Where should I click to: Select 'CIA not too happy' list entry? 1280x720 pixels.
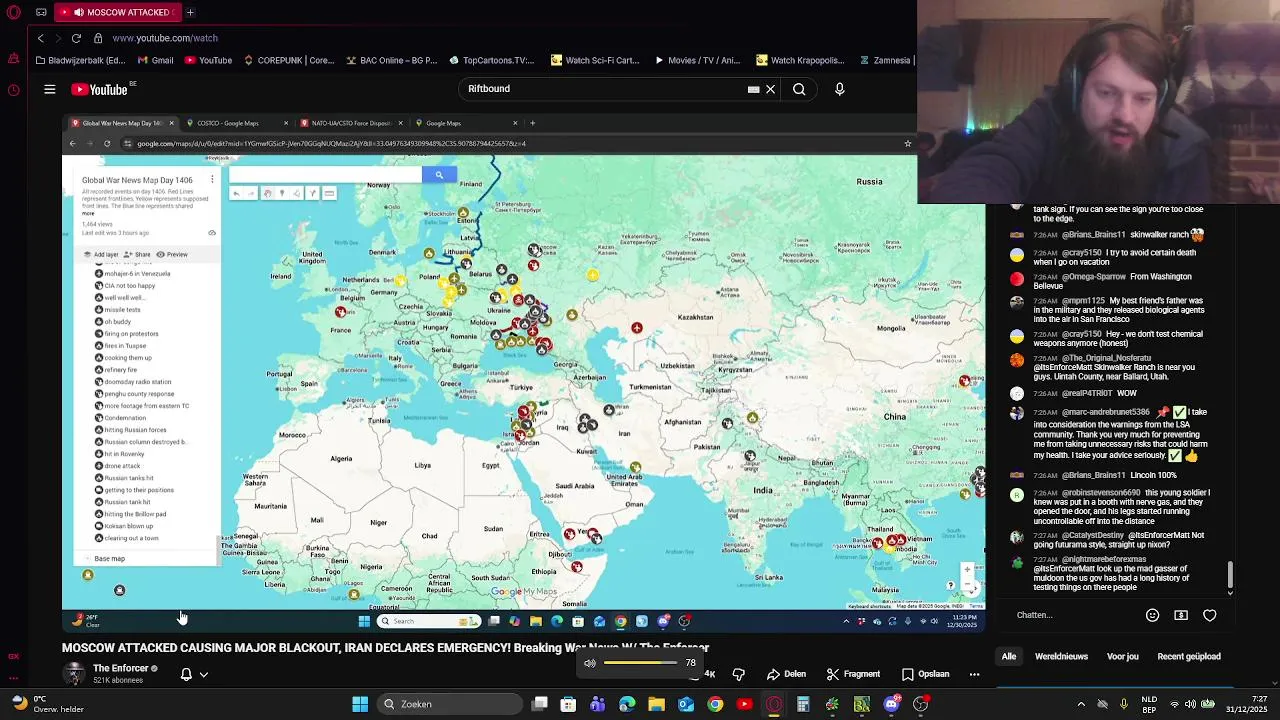click(x=130, y=286)
